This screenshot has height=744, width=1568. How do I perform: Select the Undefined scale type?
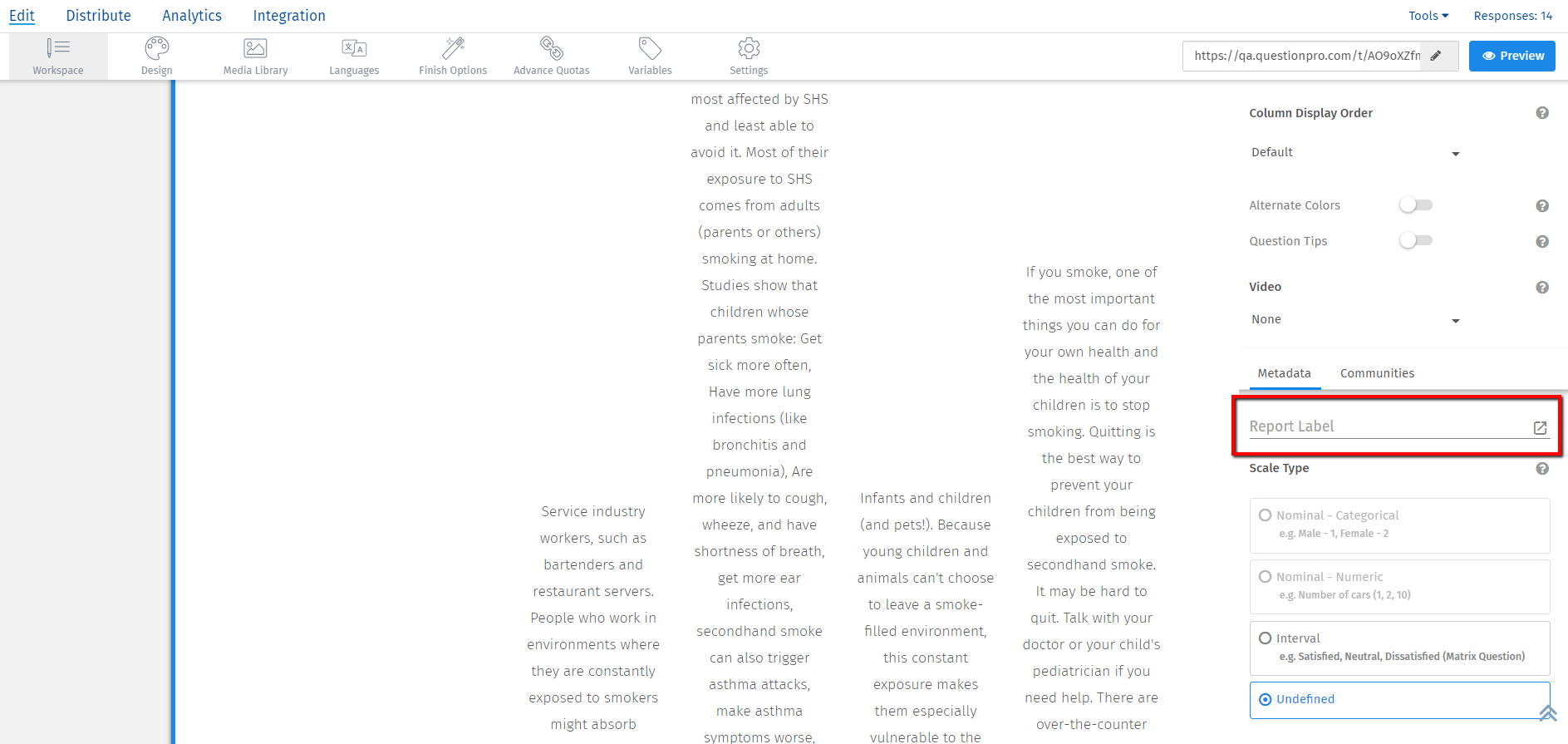click(x=1399, y=700)
